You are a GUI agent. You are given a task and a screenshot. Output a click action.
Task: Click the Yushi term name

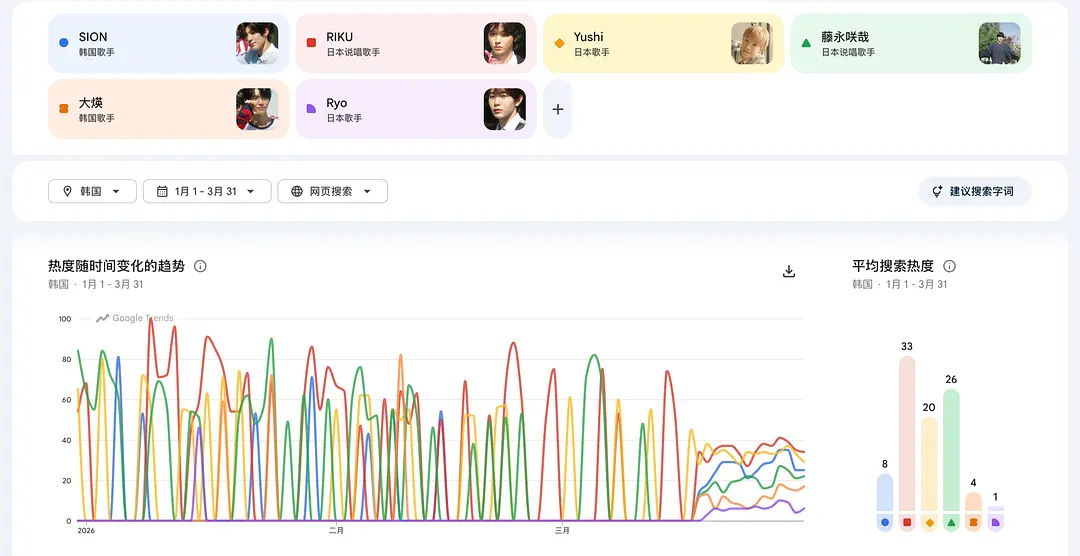click(x=588, y=37)
